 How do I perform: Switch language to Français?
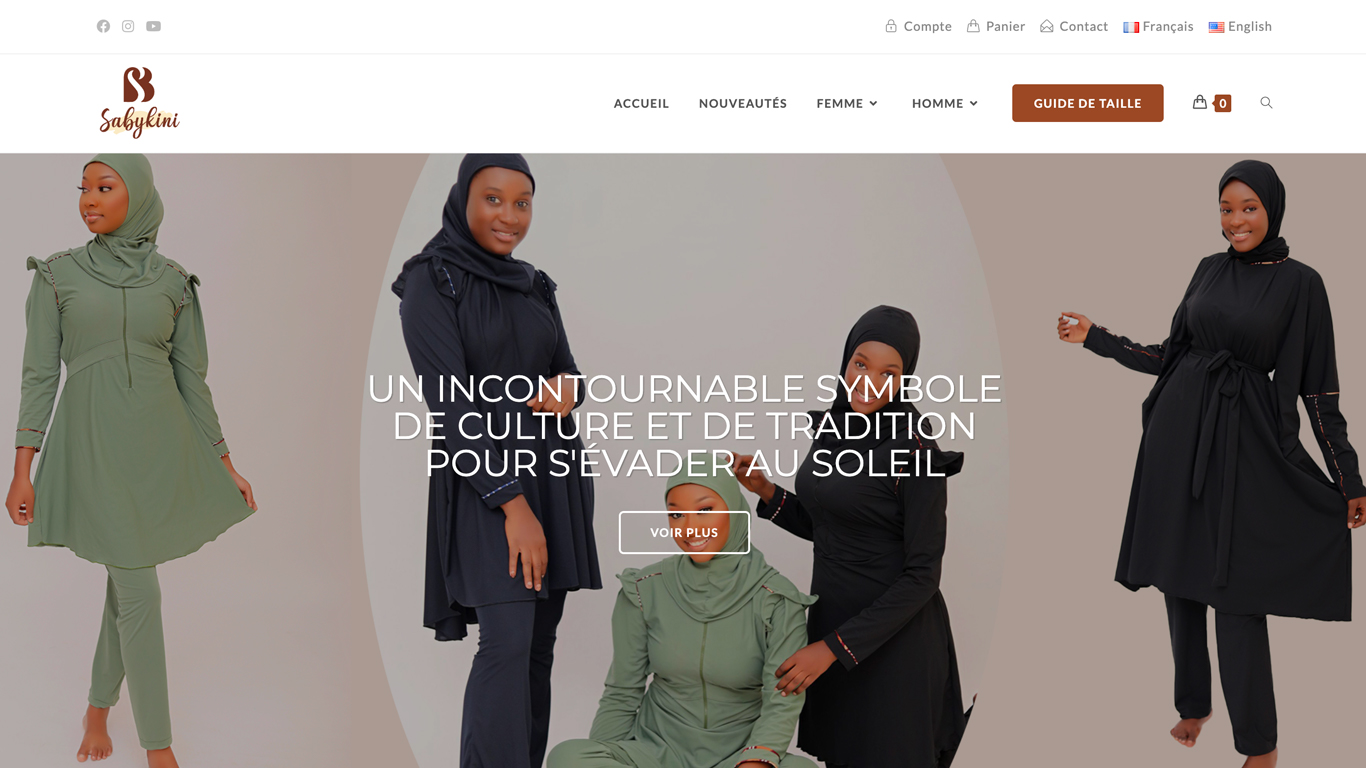pyautogui.click(x=1158, y=26)
